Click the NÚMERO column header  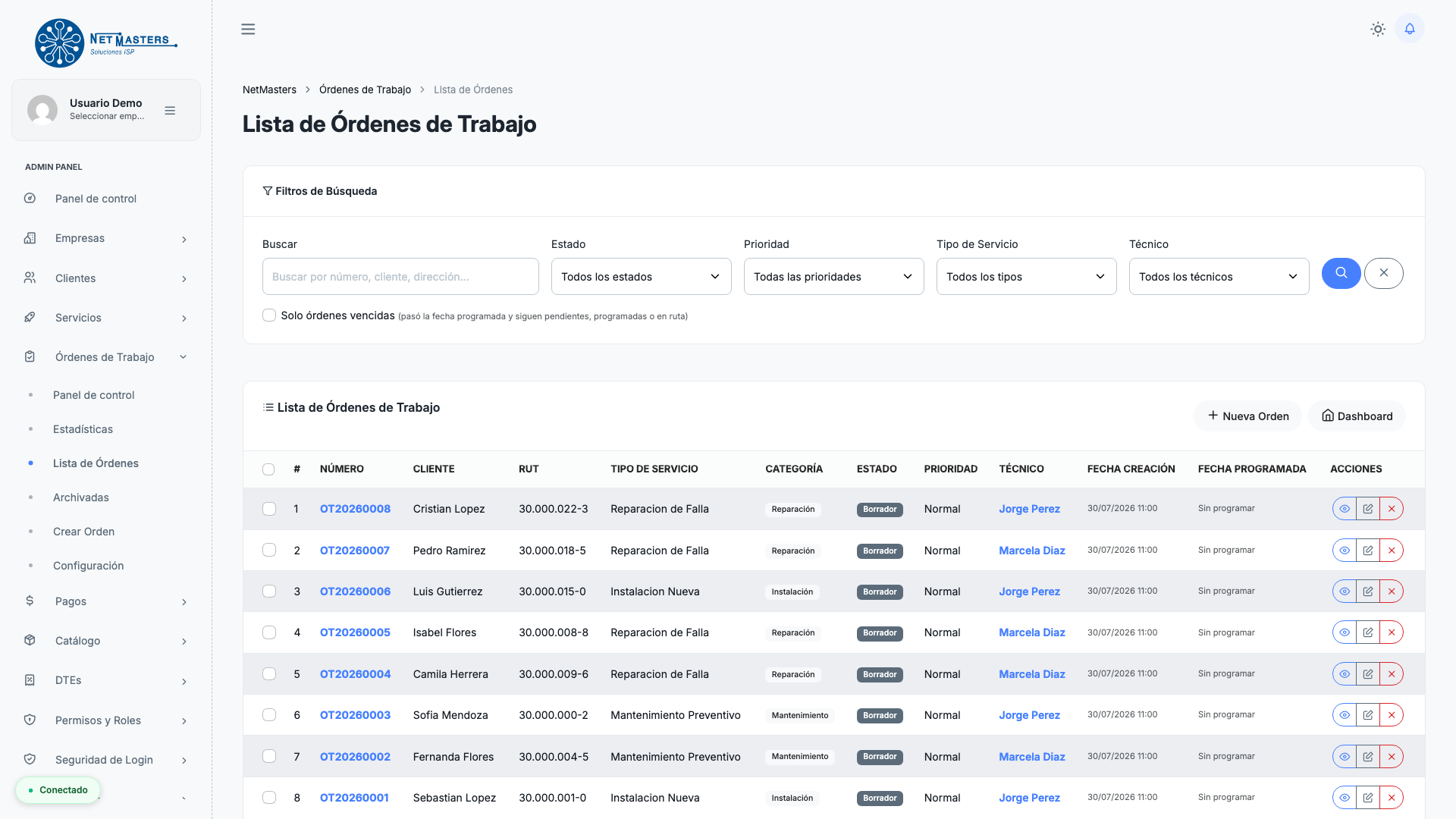(342, 469)
